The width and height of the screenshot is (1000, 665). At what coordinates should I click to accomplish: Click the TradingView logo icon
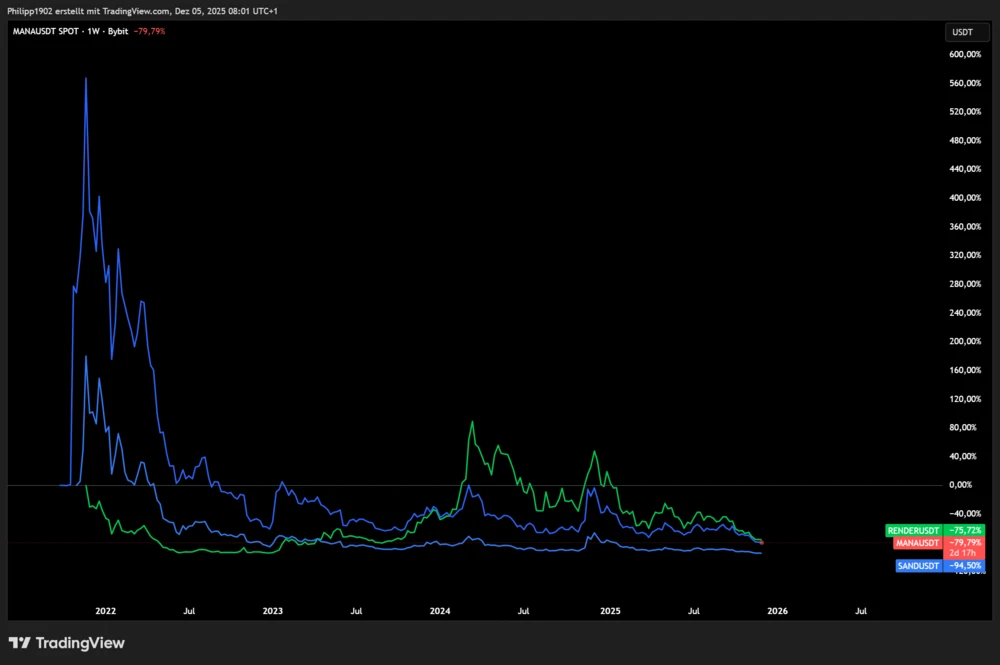point(17,643)
